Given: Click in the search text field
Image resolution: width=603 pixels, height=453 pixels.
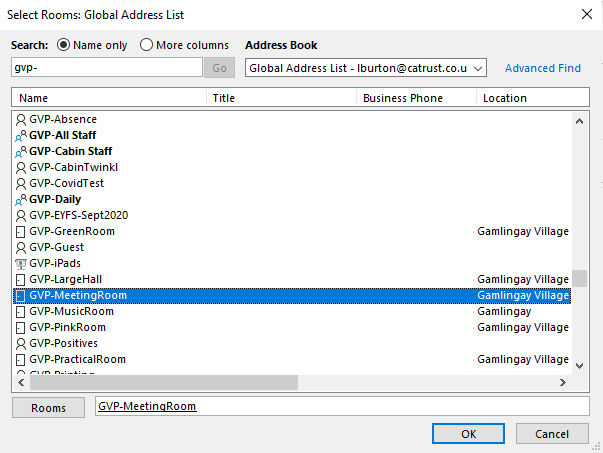Looking at the screenshot, I should point(105,68).
